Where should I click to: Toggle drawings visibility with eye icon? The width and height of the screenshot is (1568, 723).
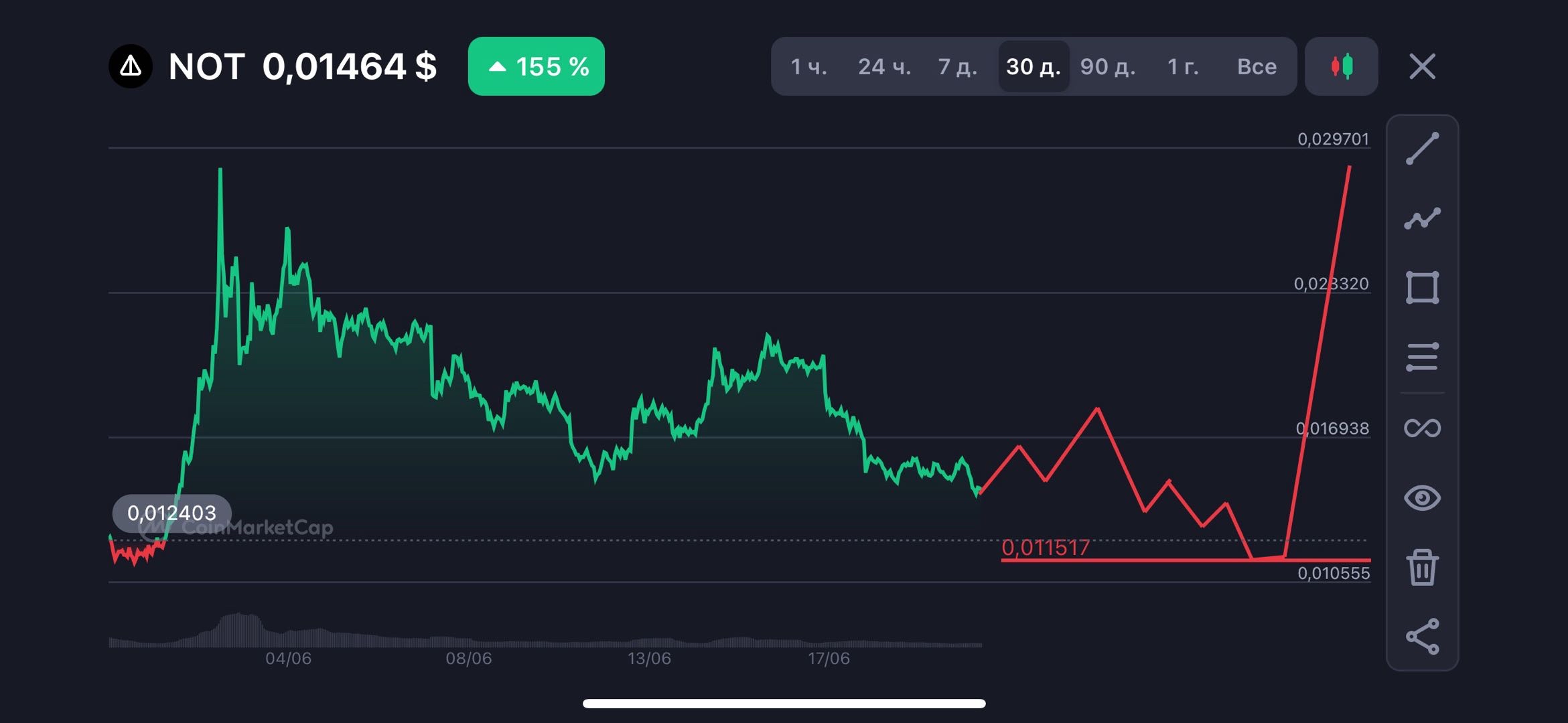(x=1422, y=498)
